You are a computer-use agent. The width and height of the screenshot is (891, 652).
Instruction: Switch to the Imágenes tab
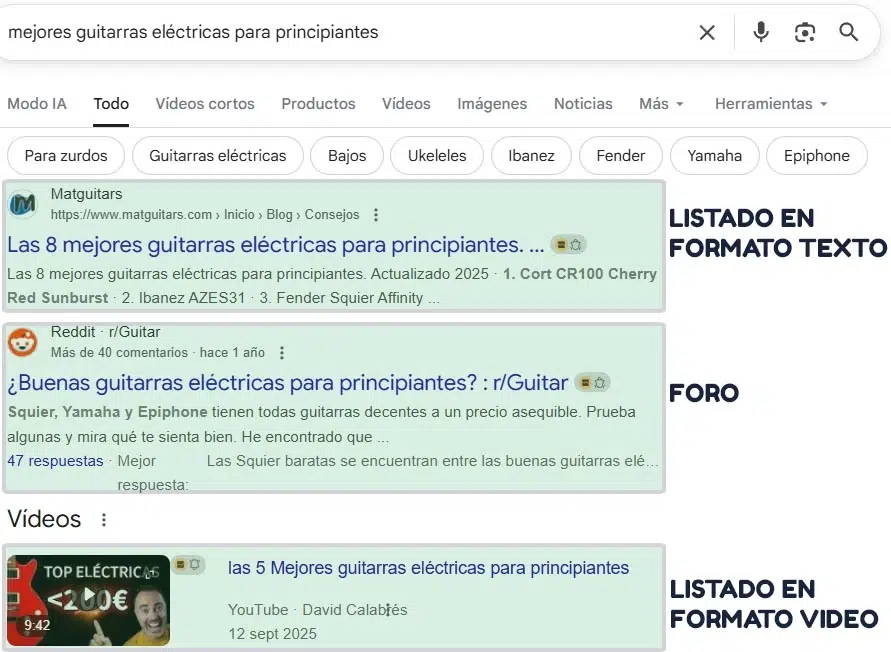click(492, 103)
